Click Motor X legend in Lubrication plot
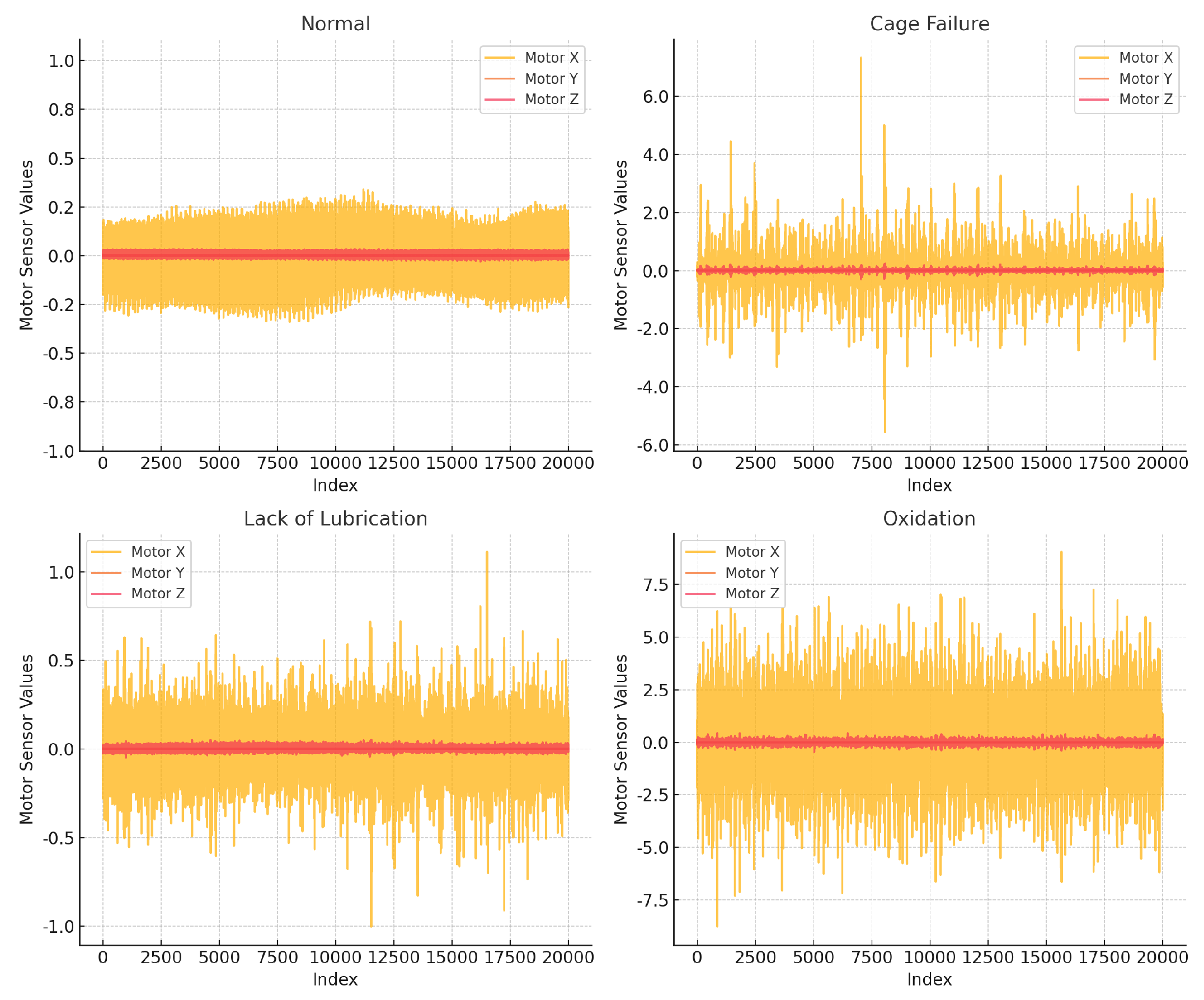The width and height of the screenshot is (1204, 1000). click(158, 552)
